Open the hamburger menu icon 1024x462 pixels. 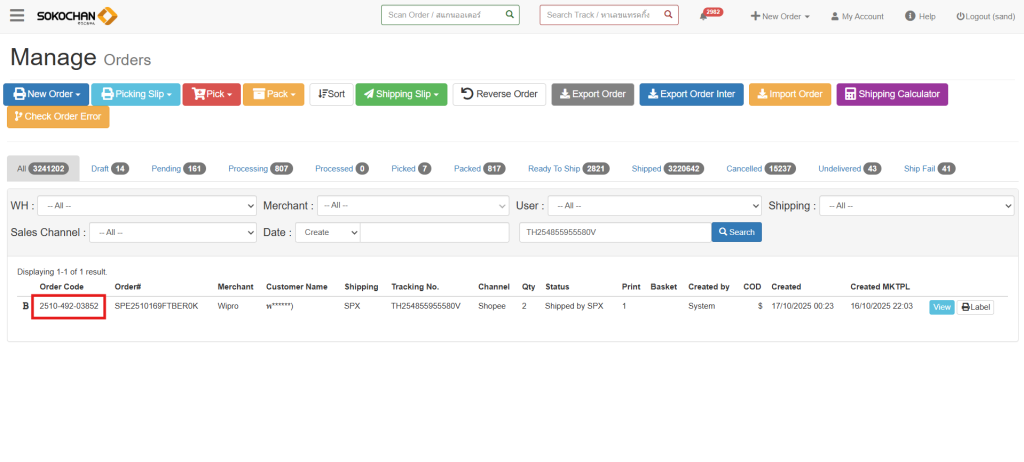pyautogui.click(x=17, y=16)
